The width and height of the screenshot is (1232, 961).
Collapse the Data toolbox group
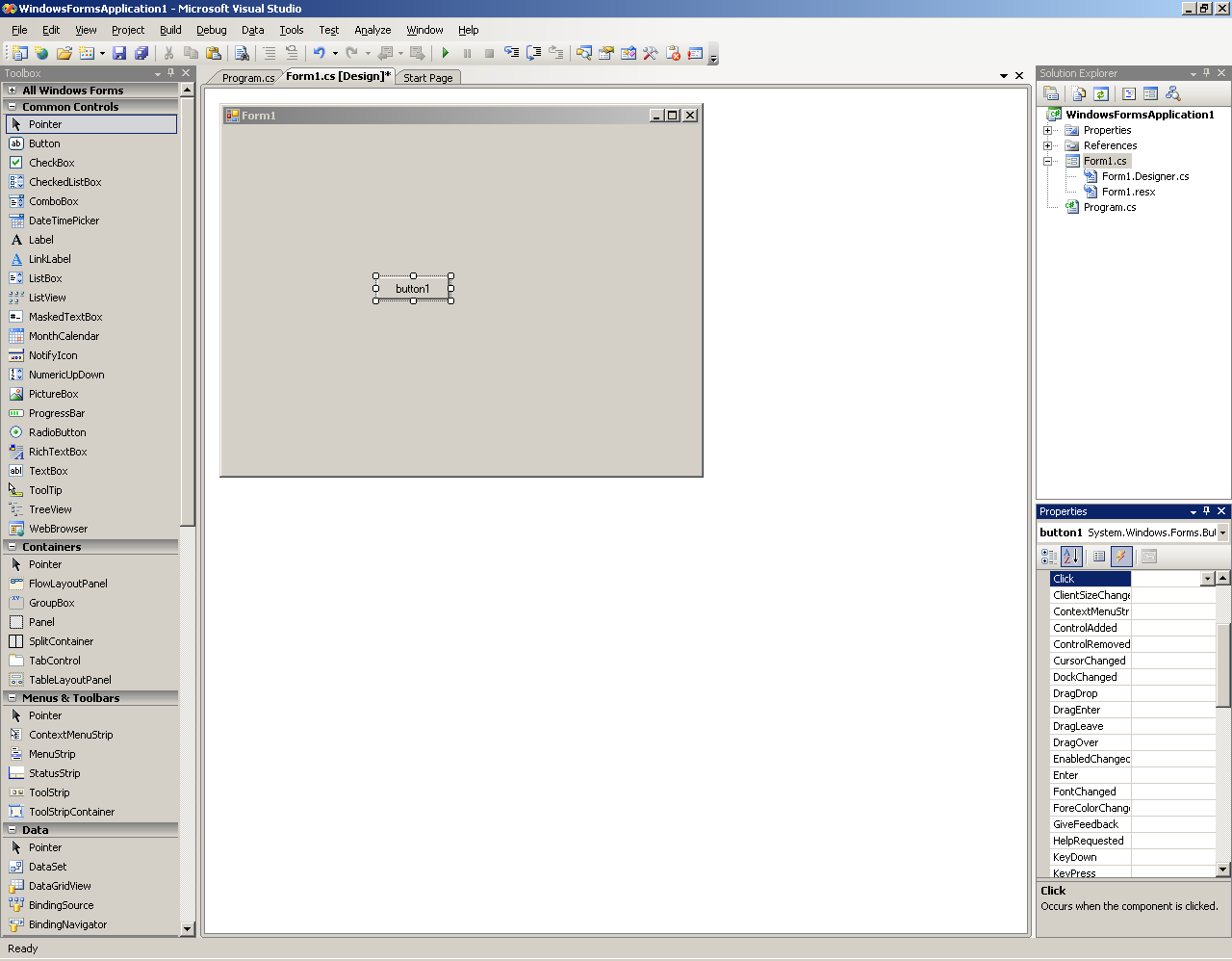coord(13,830)
